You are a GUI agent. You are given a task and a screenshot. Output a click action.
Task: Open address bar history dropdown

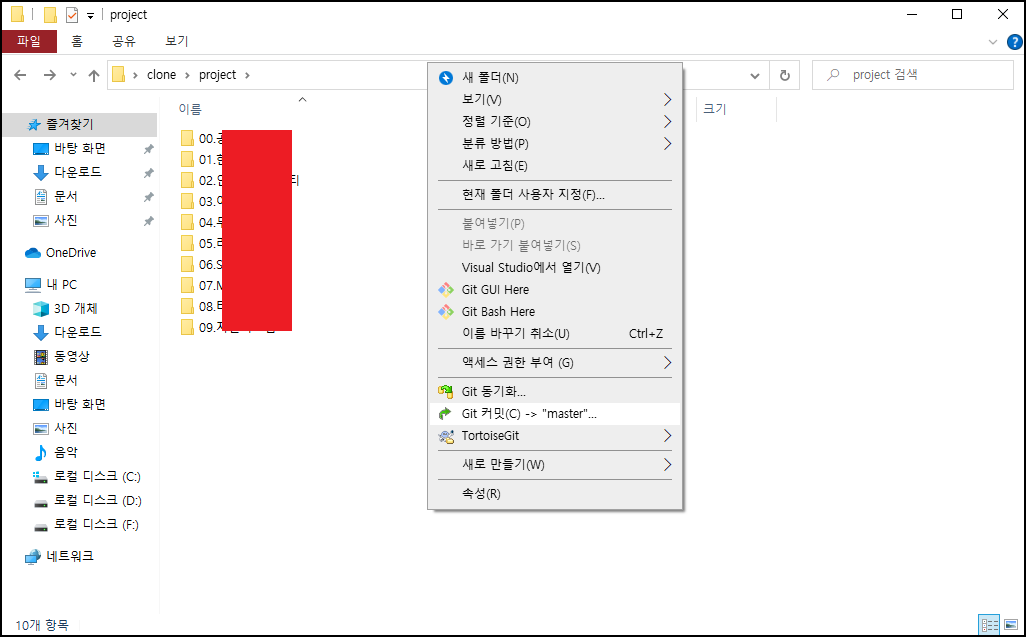(x=754, y=75)
